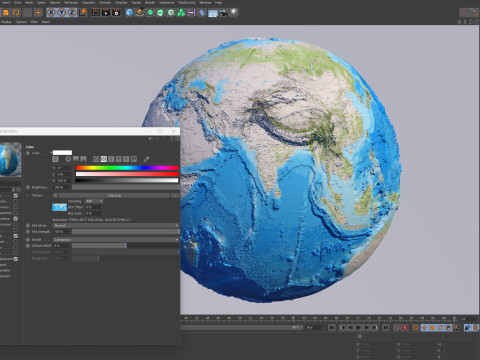Viewport: 480px width, 360px height.
Task: Open the Simulate menu
Action: [x=121, y=2]
